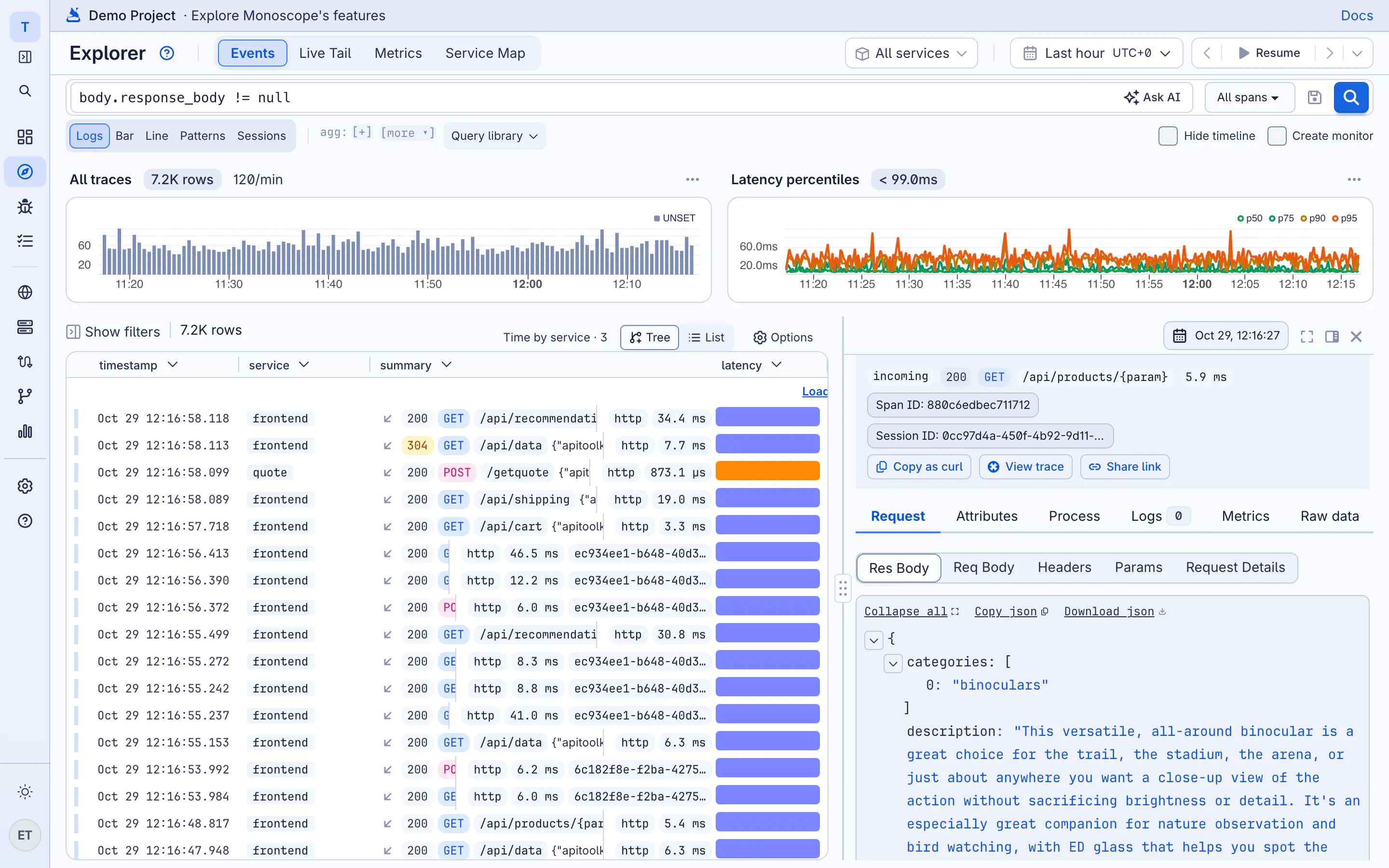Click the Share link button
1389x868 pixels.
click(1125, 467)
